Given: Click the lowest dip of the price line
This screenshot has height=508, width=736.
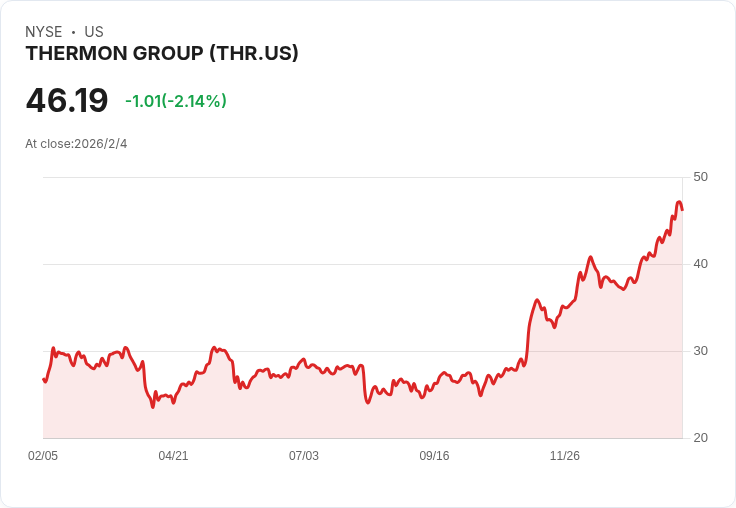Looking at the screenshot, I should point(153,406).
